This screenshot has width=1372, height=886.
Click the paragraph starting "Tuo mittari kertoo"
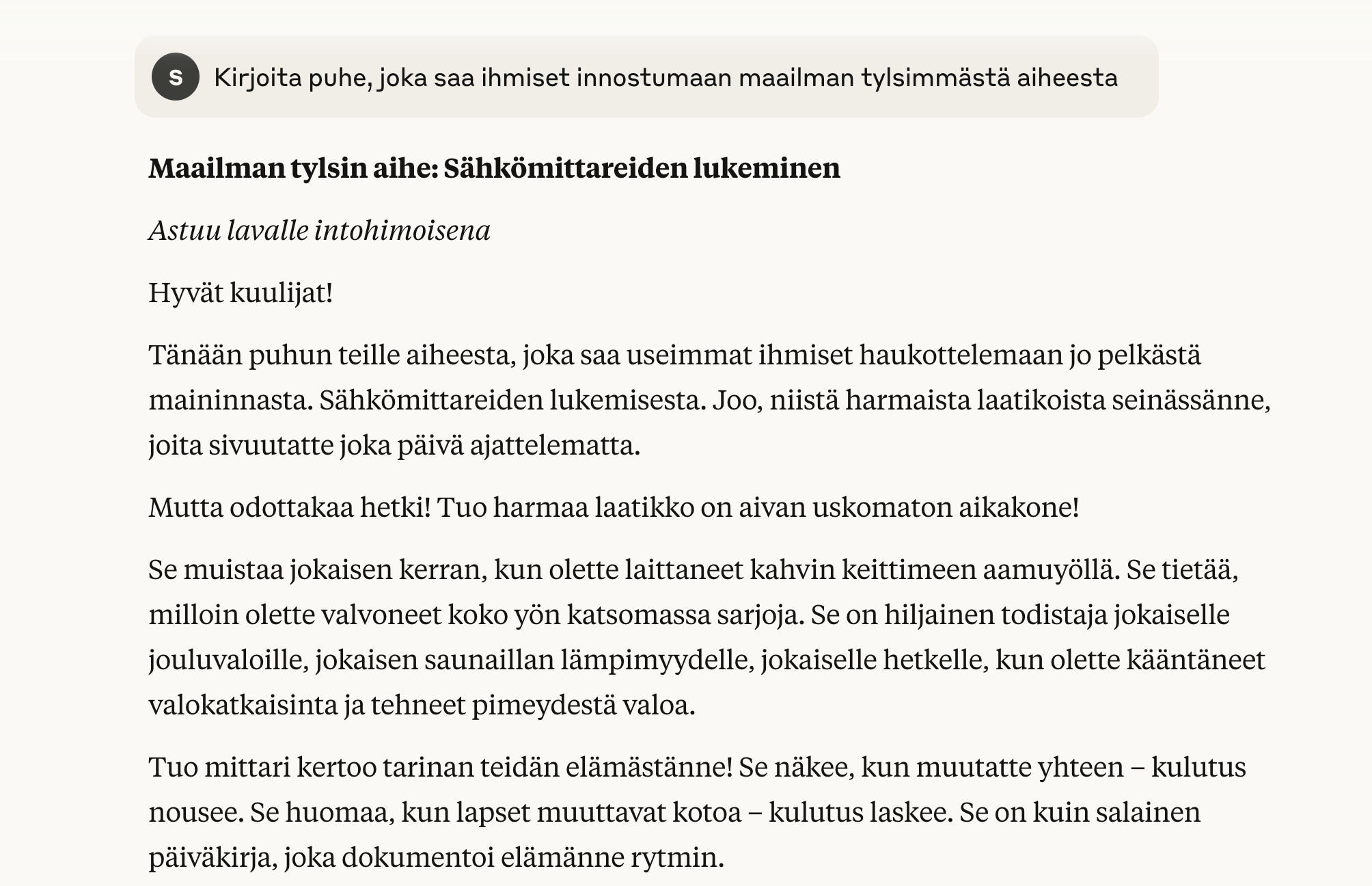[697, 811]
